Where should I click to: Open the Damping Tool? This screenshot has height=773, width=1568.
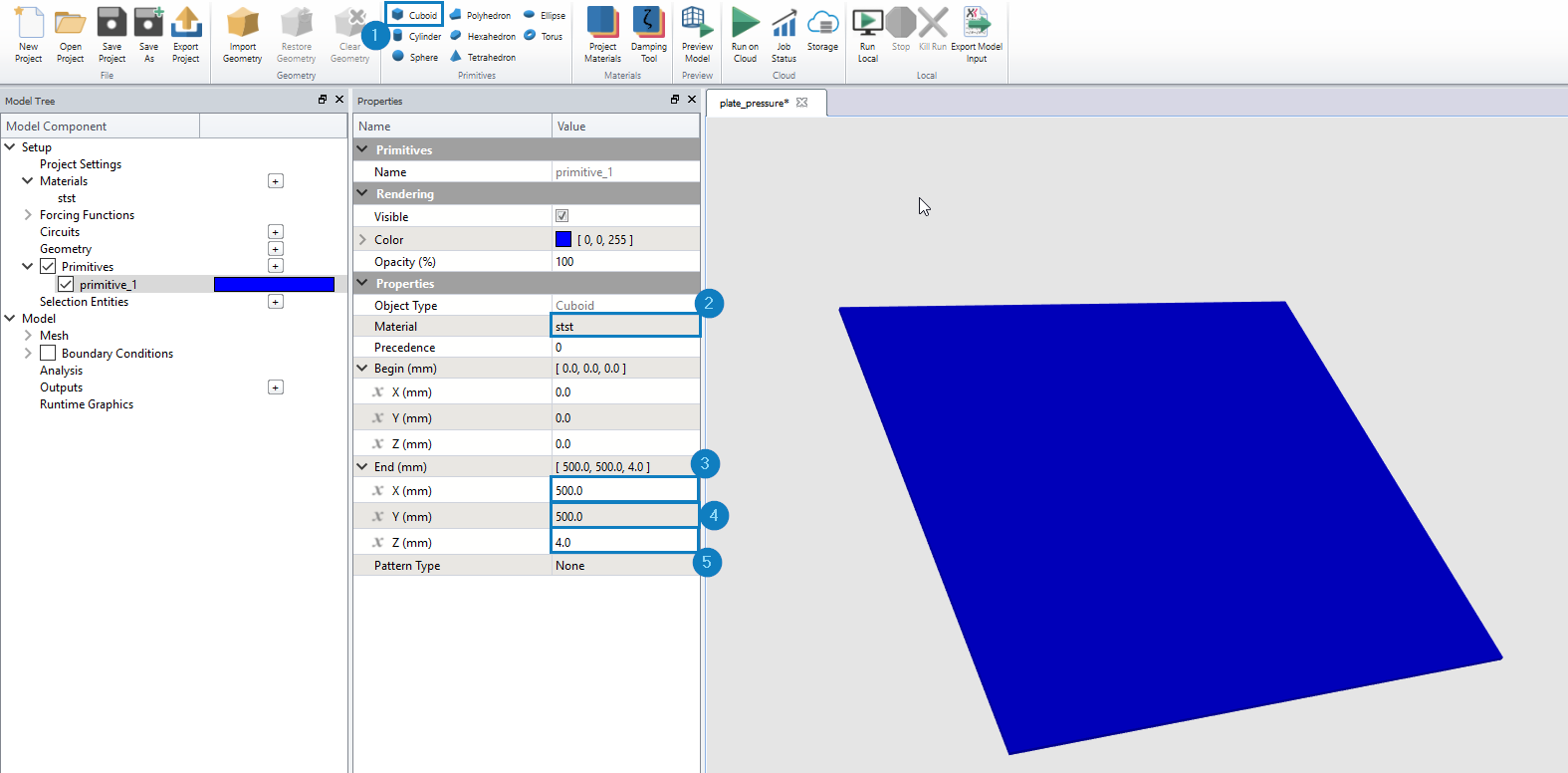pyautogui.click(x=649, y=35)
